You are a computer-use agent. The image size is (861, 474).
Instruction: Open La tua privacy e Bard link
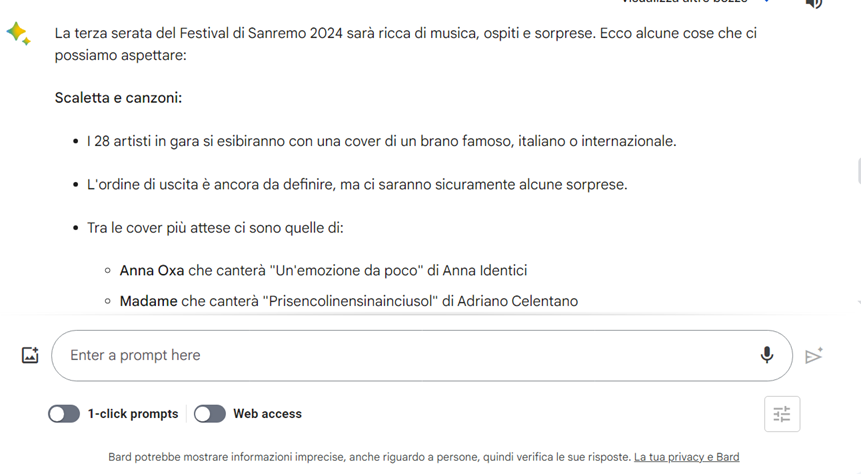tap(686, 457)
